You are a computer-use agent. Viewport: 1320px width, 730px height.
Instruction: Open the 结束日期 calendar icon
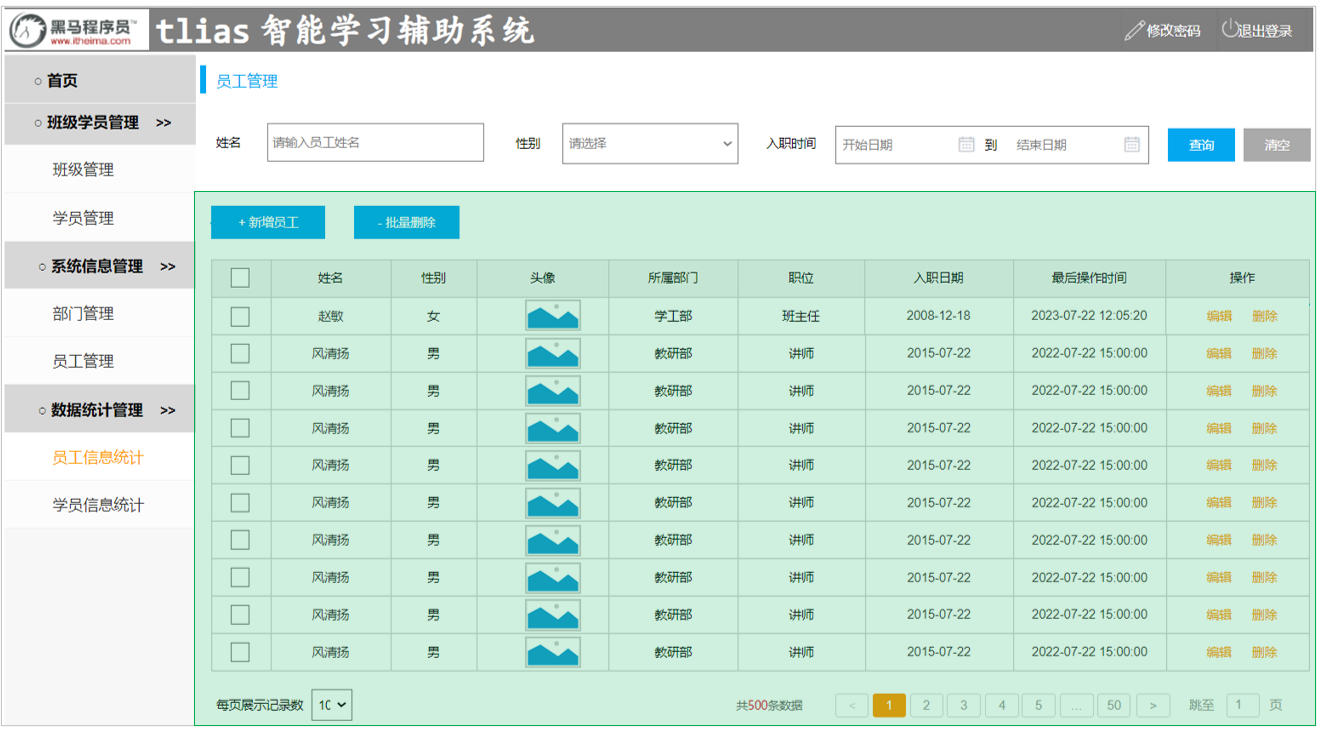coord(1131,144)
